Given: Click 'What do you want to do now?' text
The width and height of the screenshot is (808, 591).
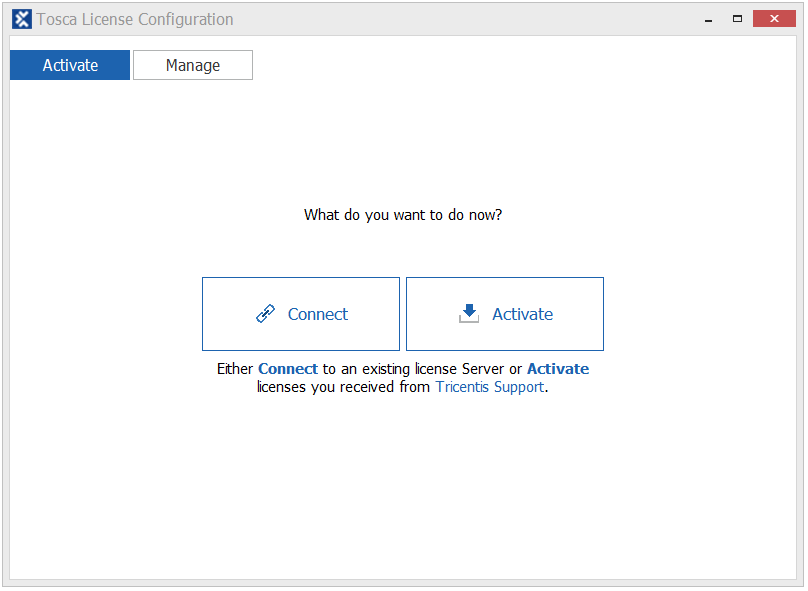Looking at the screenshot, I should 403,215.
